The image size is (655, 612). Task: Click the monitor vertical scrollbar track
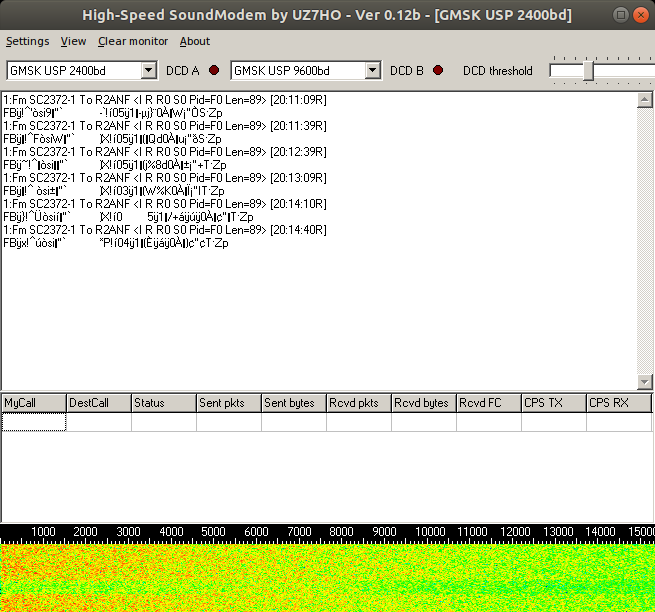(x=645, y=241)
